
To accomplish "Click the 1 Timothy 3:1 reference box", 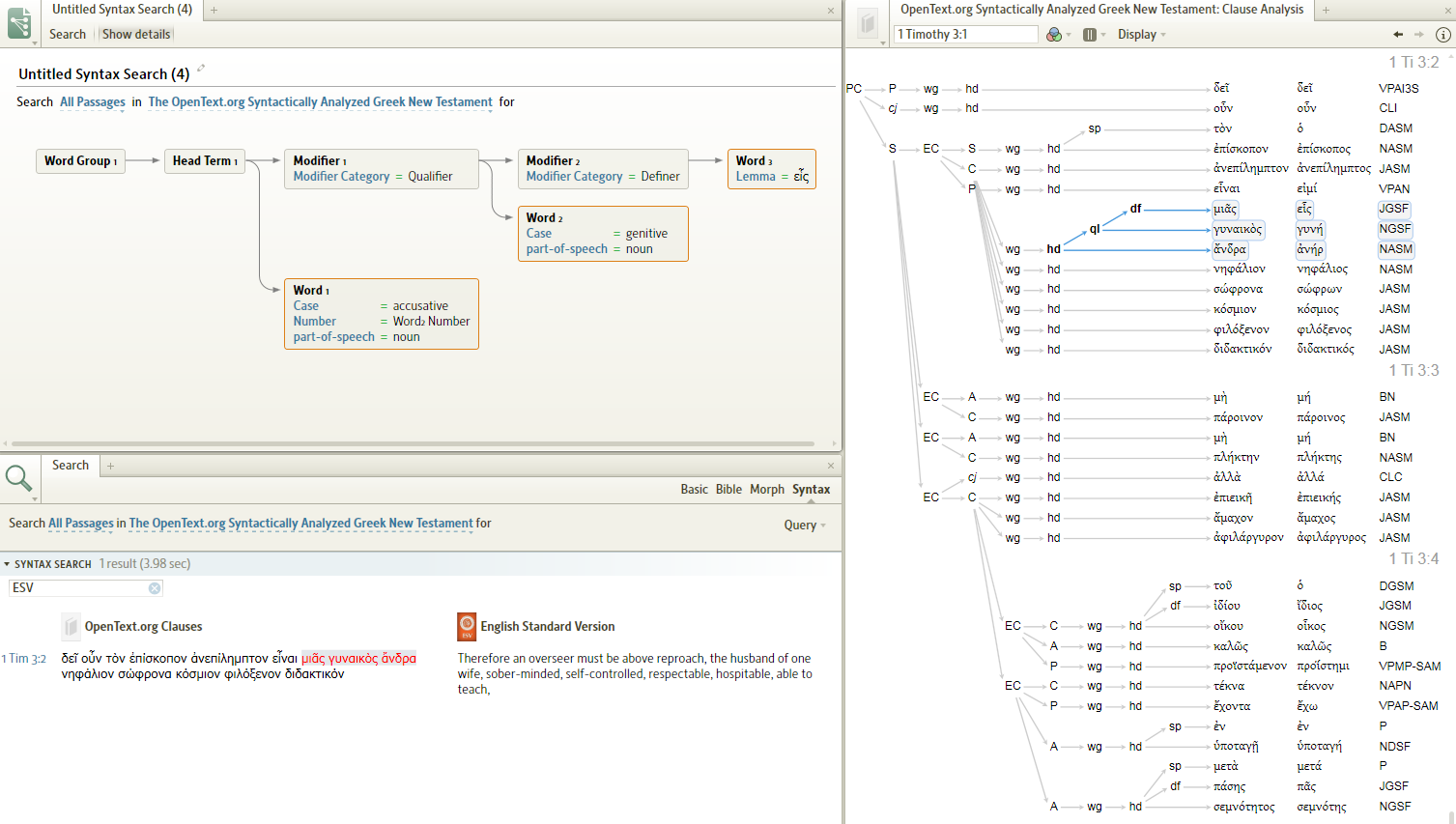I will [966, 35].
